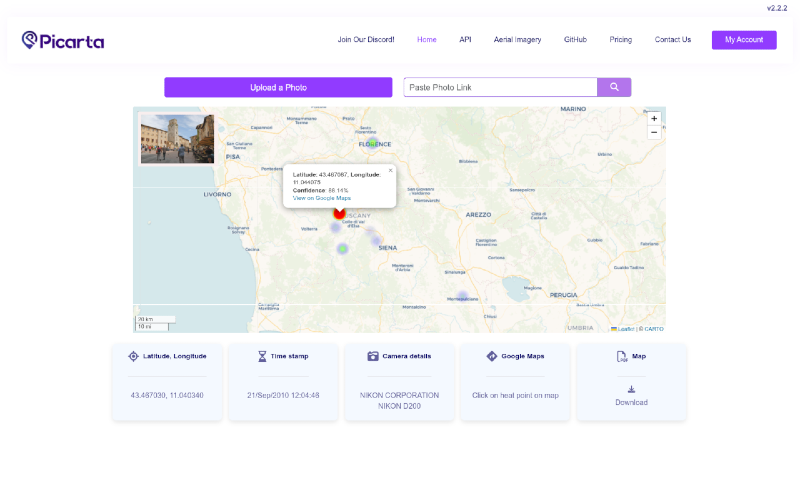Screen dimensions: 800x500
Task: Click the Paste Photo Link field
Action: (500, 87)
